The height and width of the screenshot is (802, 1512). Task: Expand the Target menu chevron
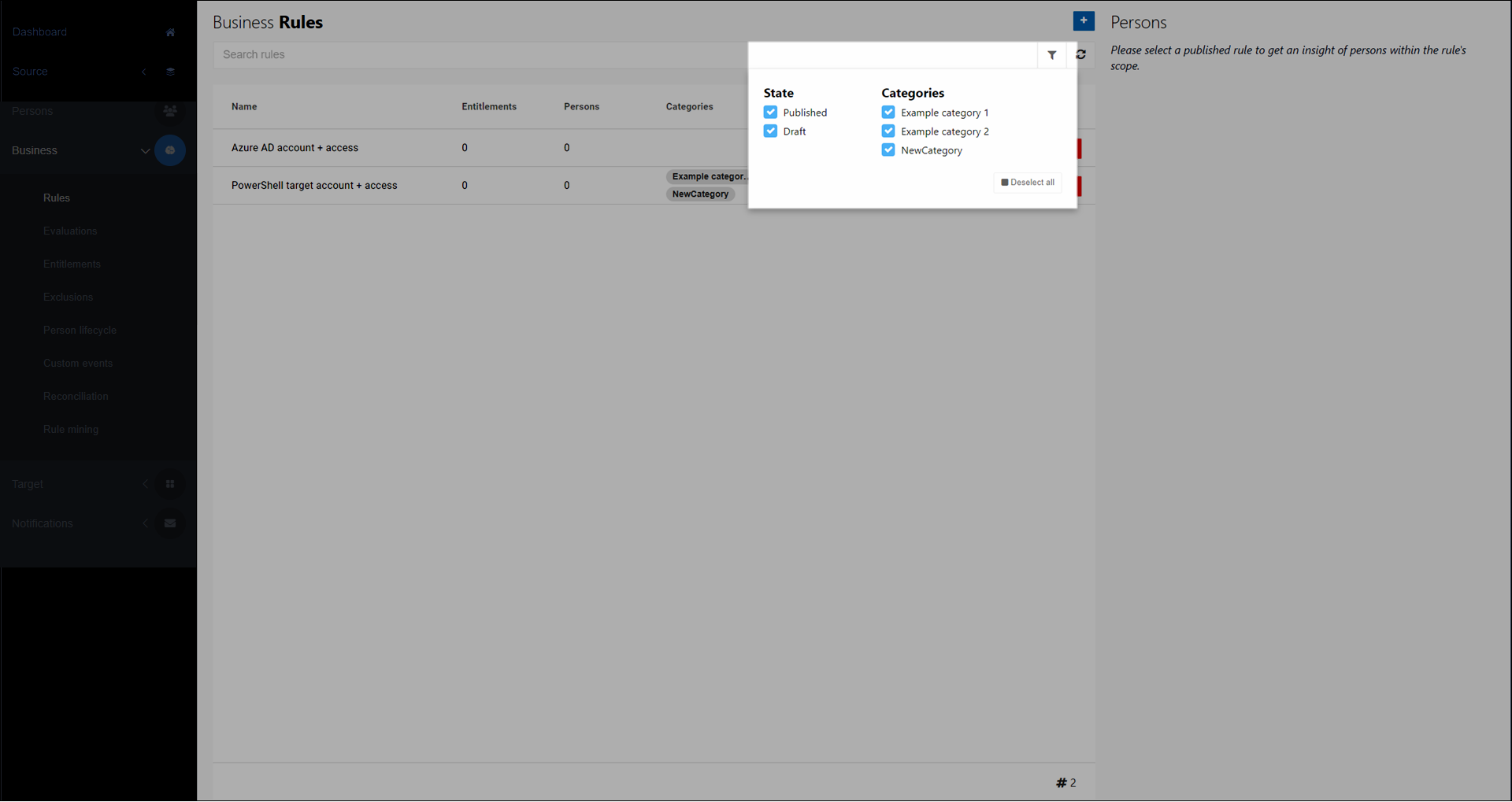145,484
